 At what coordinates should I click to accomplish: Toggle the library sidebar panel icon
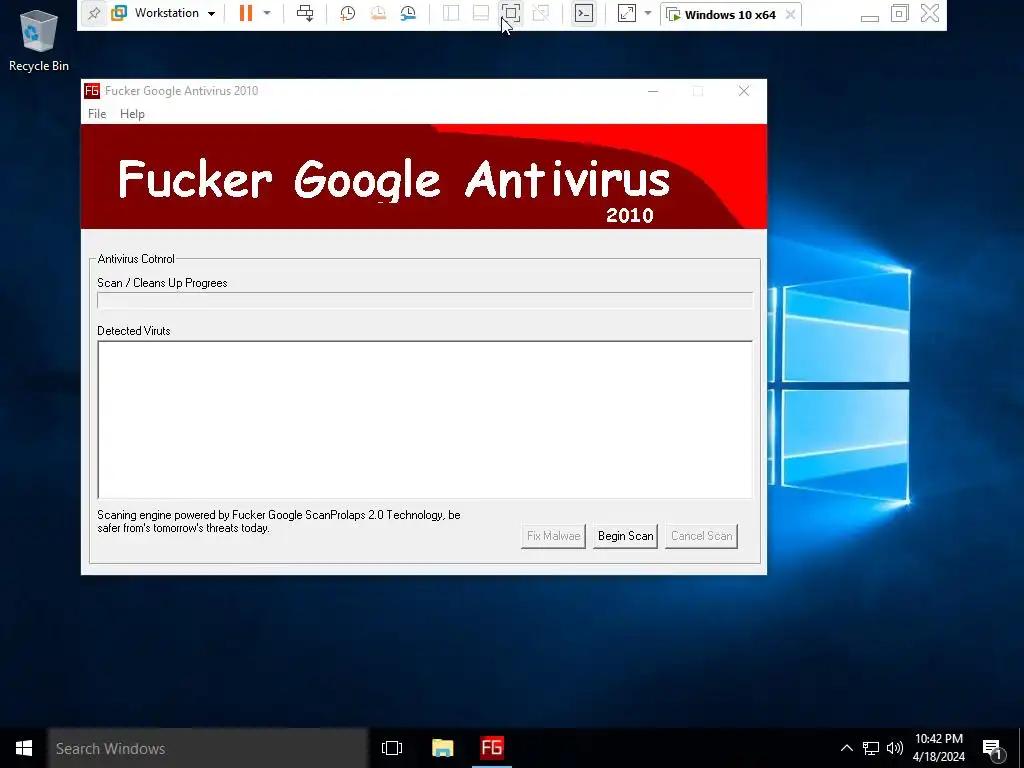tap(451, 13)
